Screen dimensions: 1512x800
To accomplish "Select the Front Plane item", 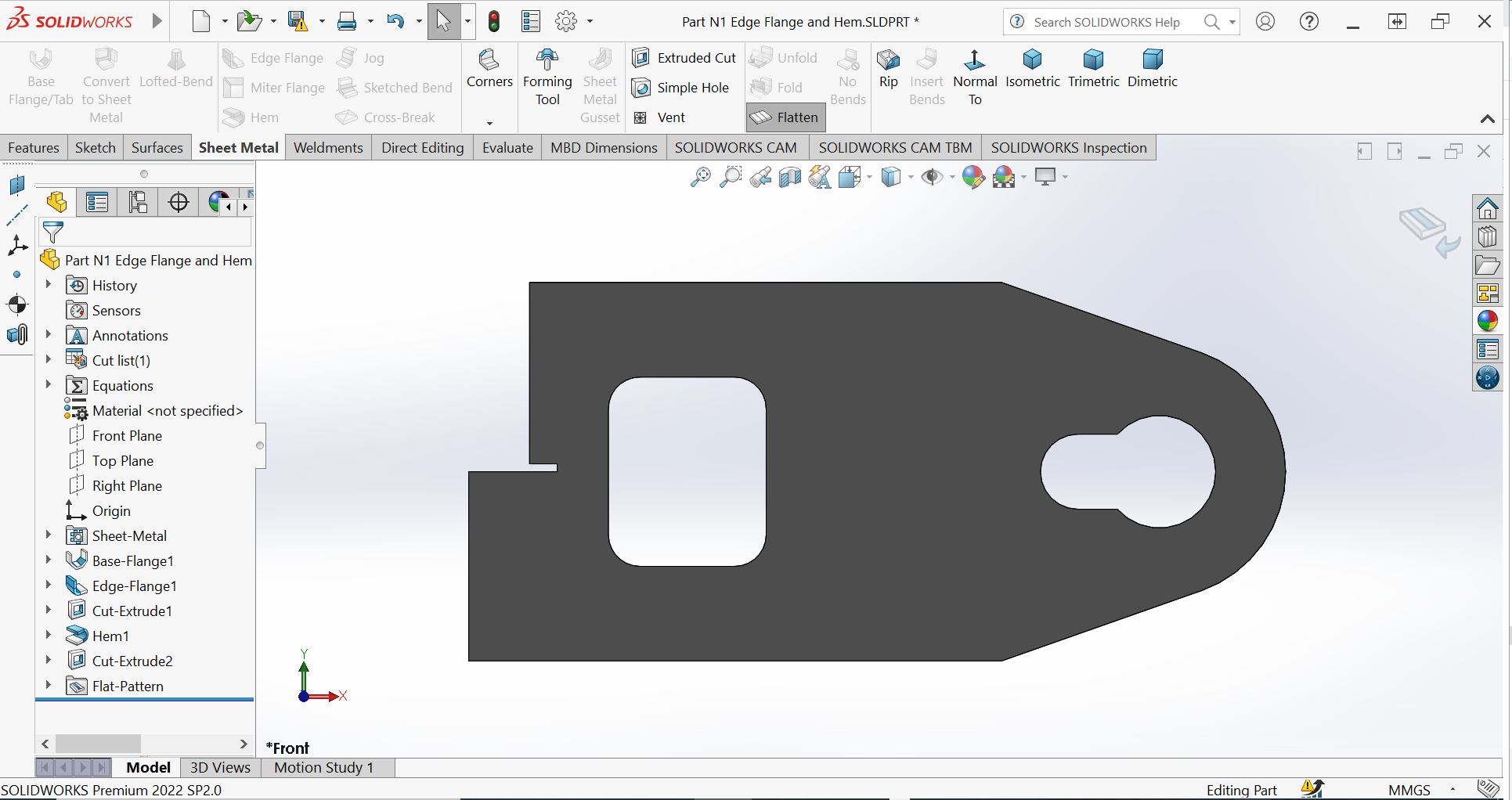I will coord(116,435).
